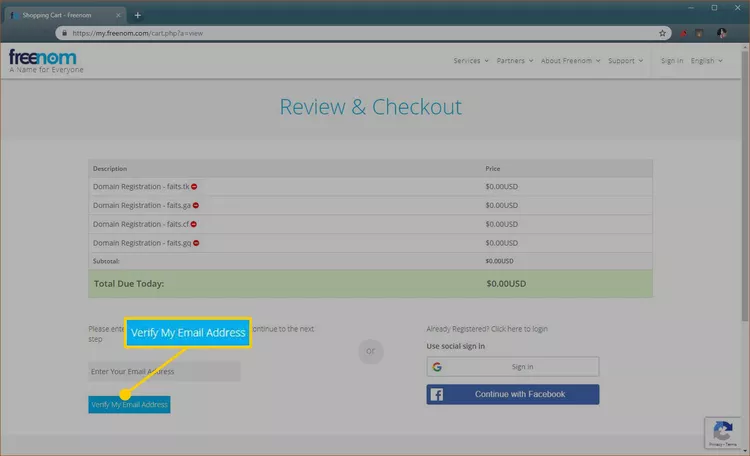
Task: Open the browser profile avatar
Action: tap(720, 33)
